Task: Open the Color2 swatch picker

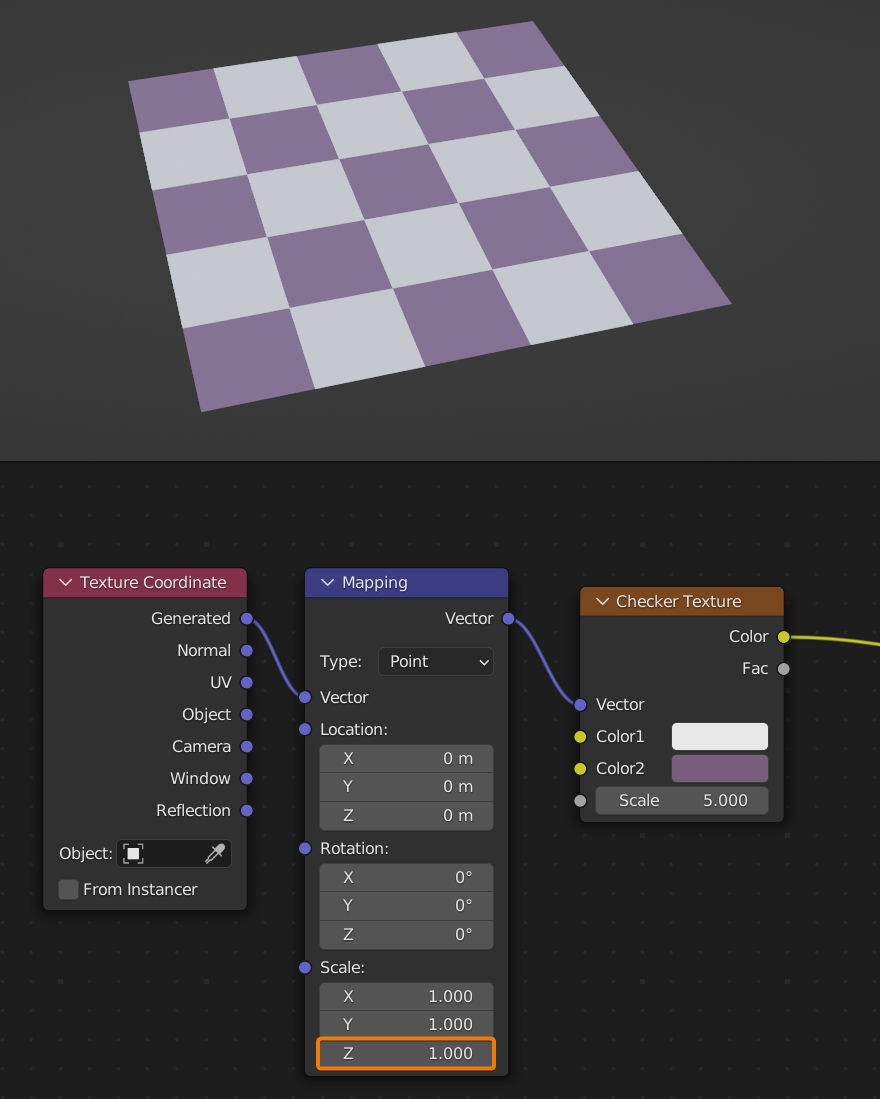Action: click(719, 768)
